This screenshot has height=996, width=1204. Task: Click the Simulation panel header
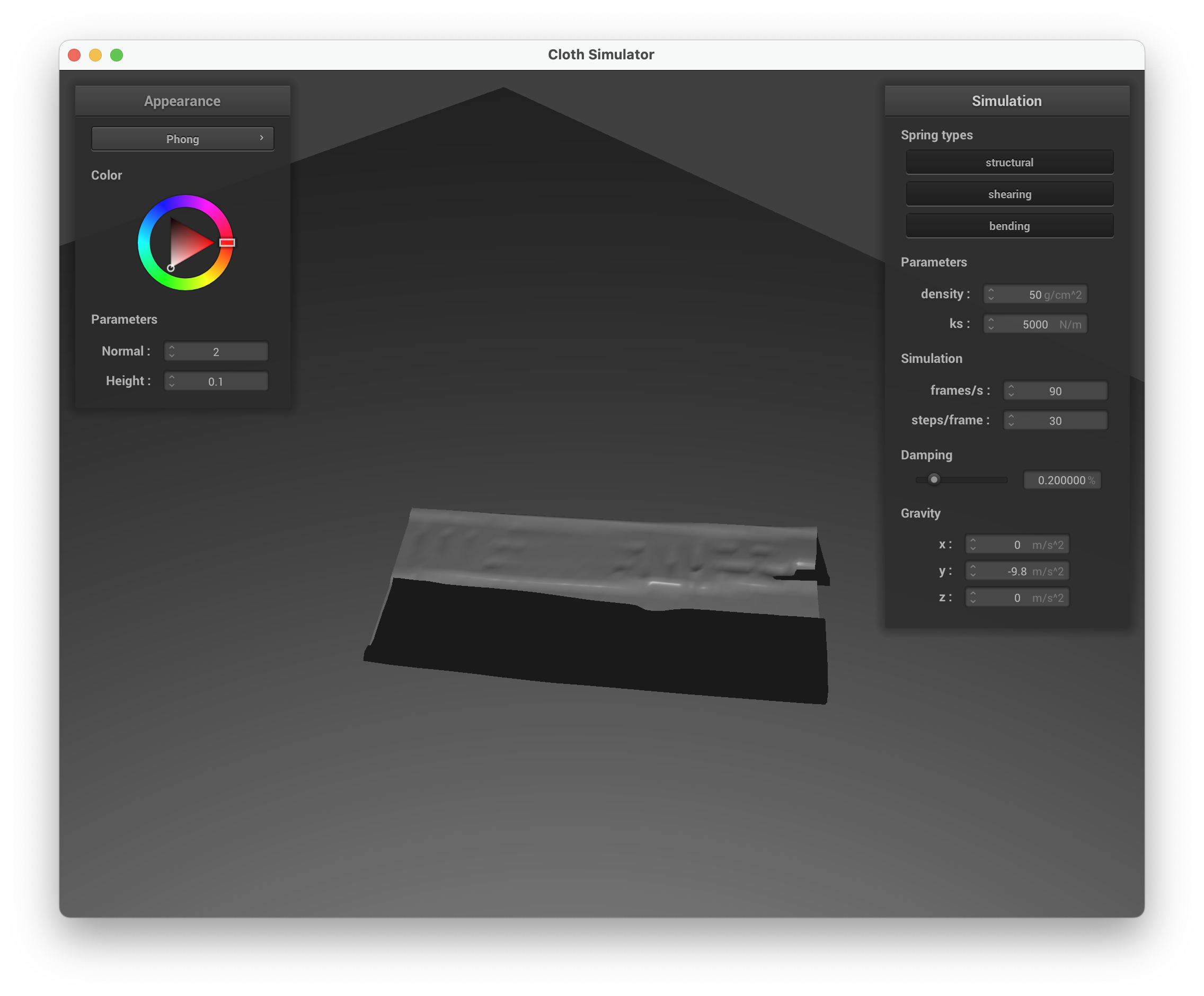1006,101
